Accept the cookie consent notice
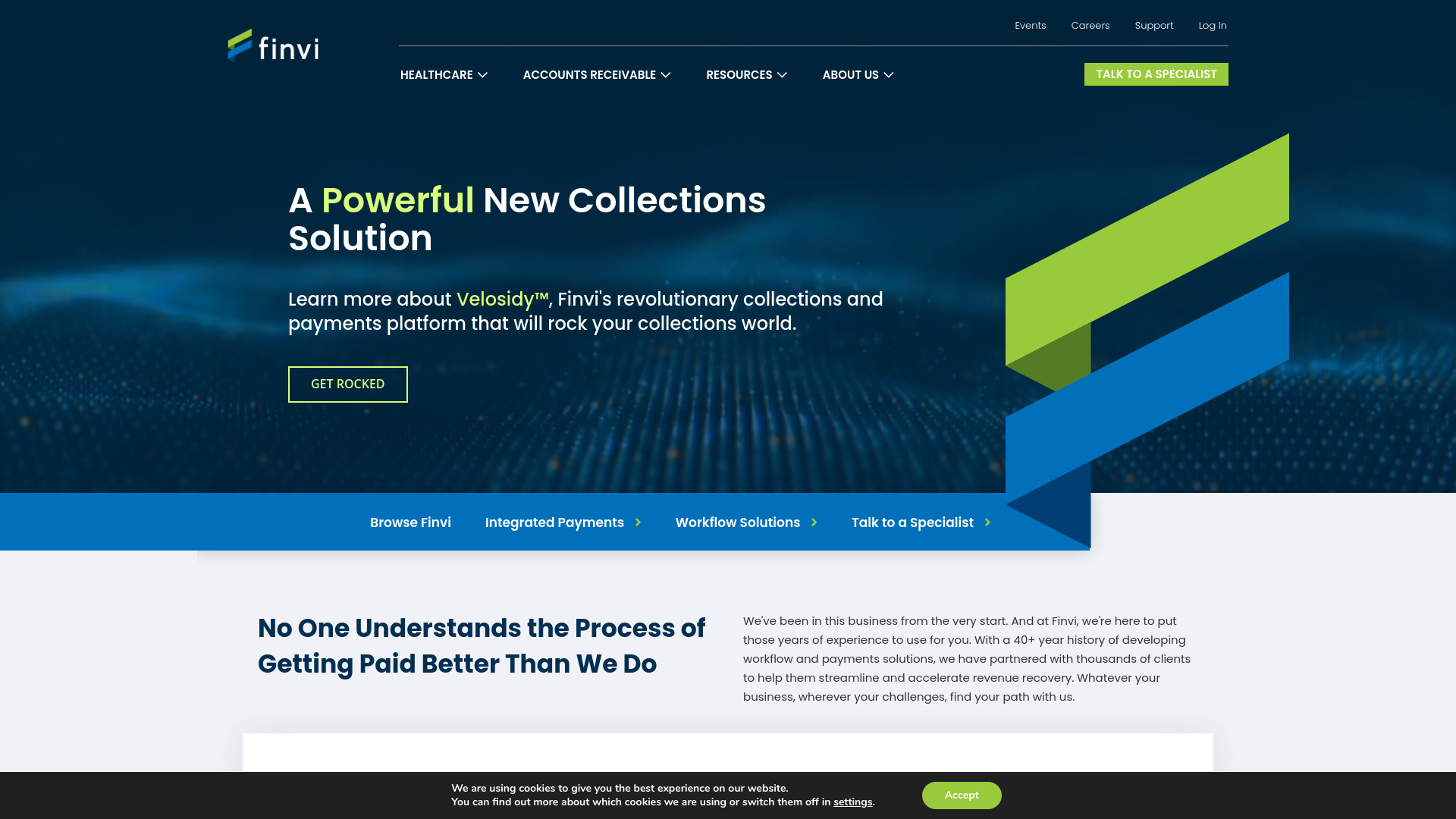Viewport: 1456px width, 819px height. tap(961, 795)
